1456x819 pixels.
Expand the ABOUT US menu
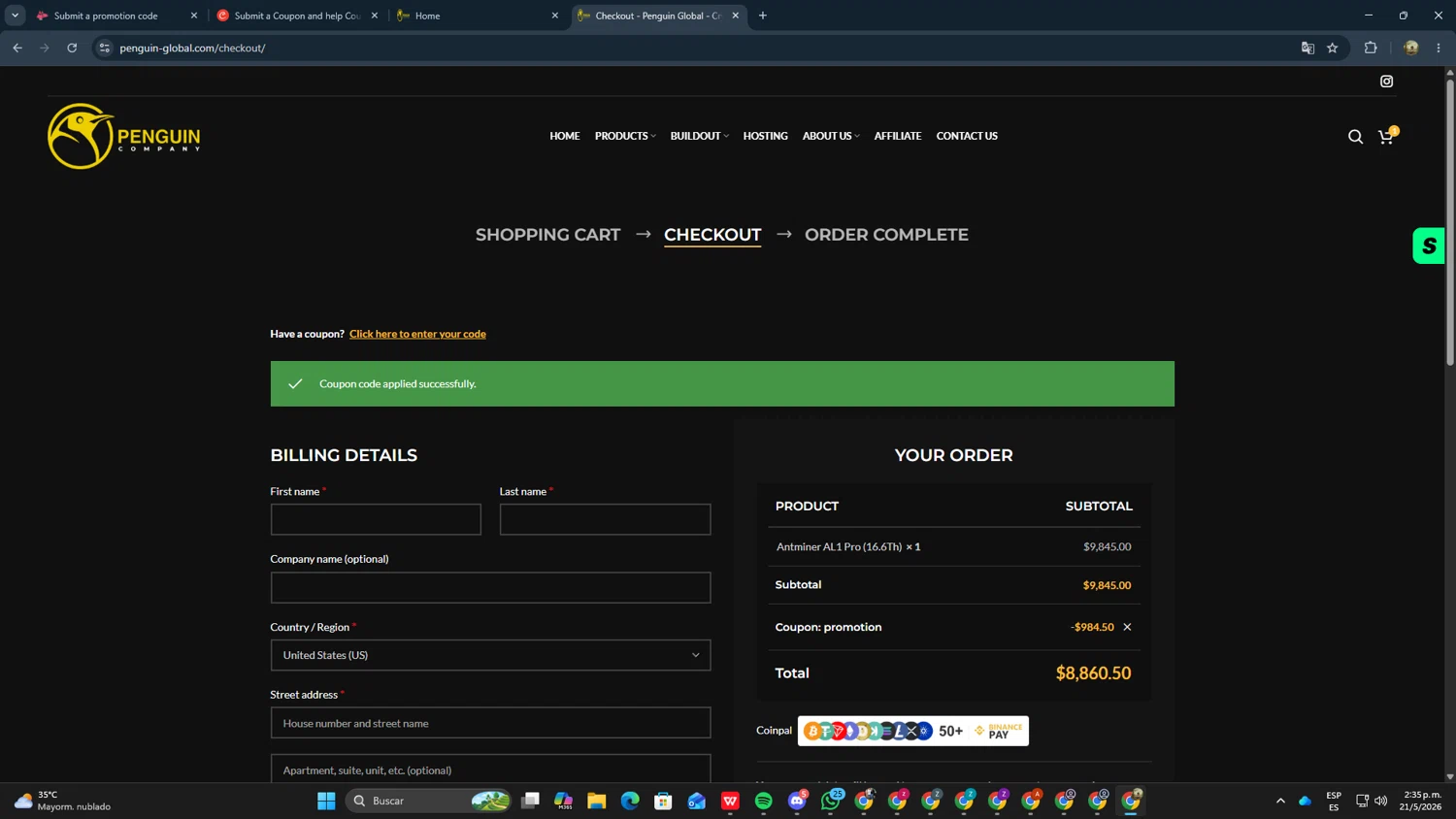831,136
